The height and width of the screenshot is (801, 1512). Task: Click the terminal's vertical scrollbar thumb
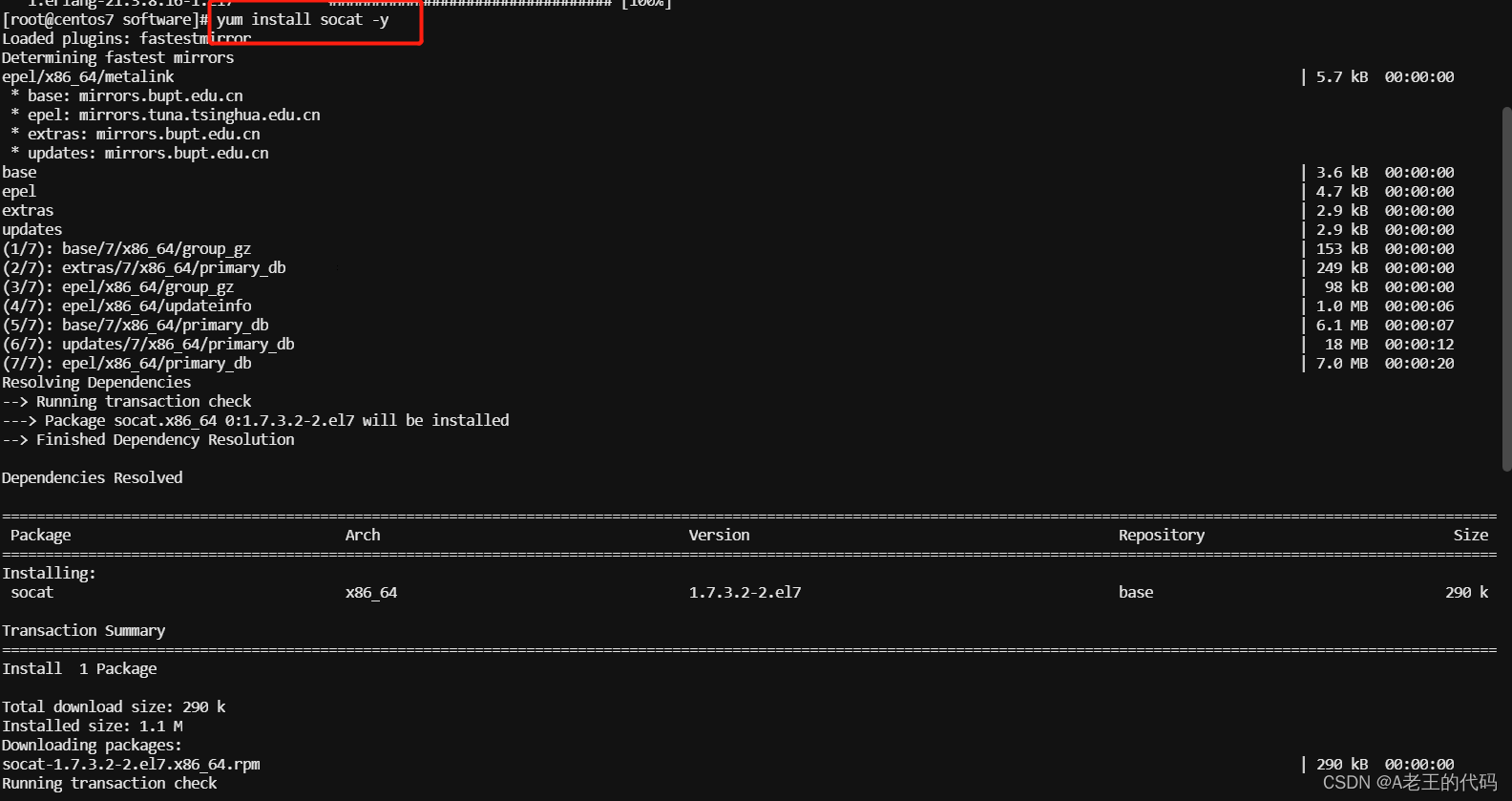coord(1506,288)
